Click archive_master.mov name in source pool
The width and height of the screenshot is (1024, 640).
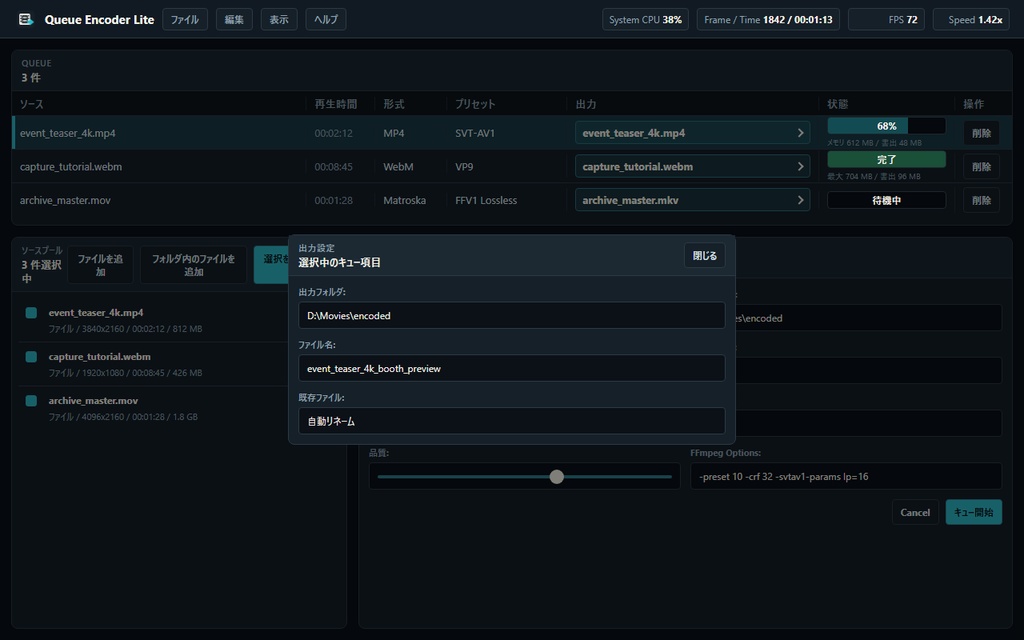93,400
